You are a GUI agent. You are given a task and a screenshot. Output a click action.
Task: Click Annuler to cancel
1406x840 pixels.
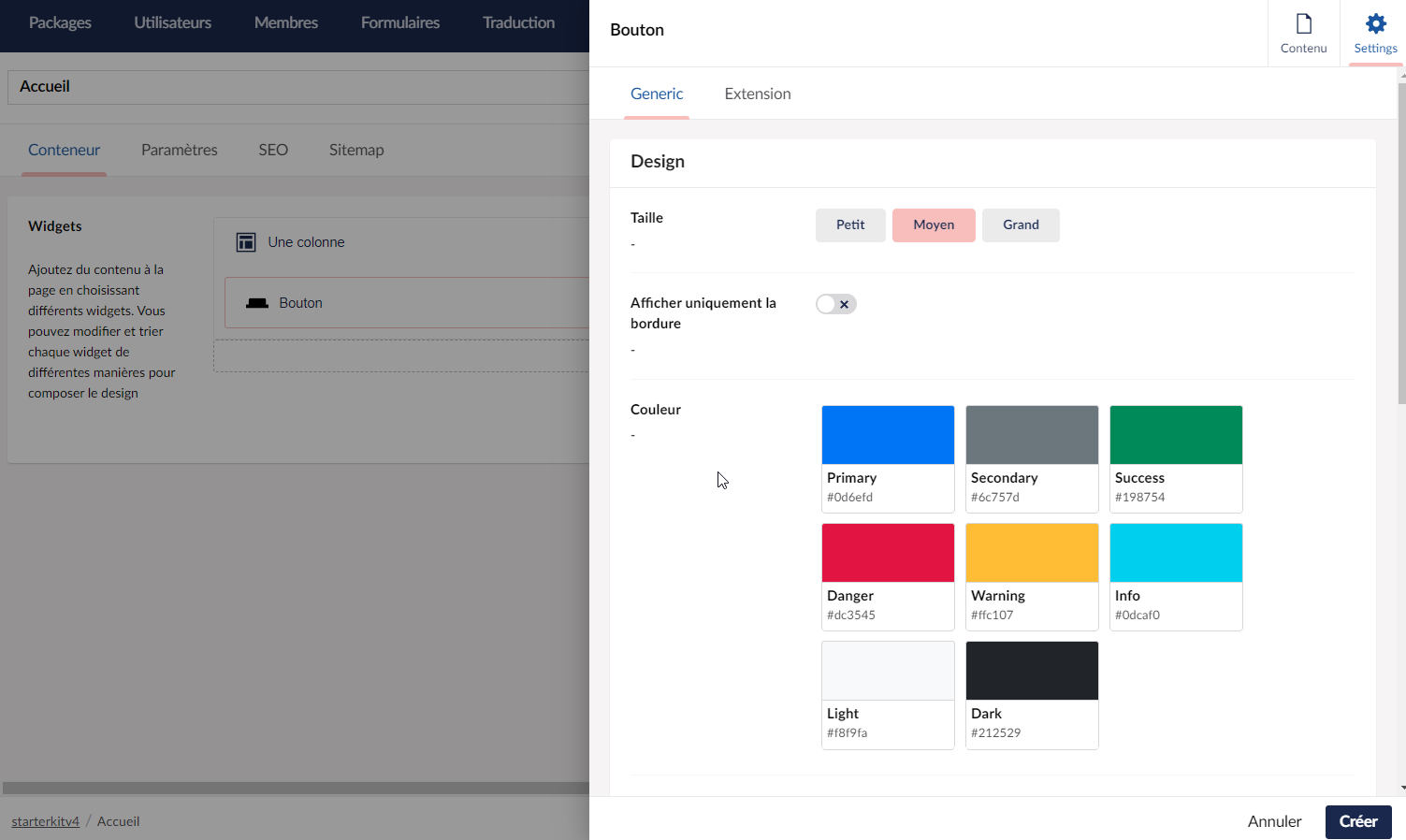point(1274,821)
